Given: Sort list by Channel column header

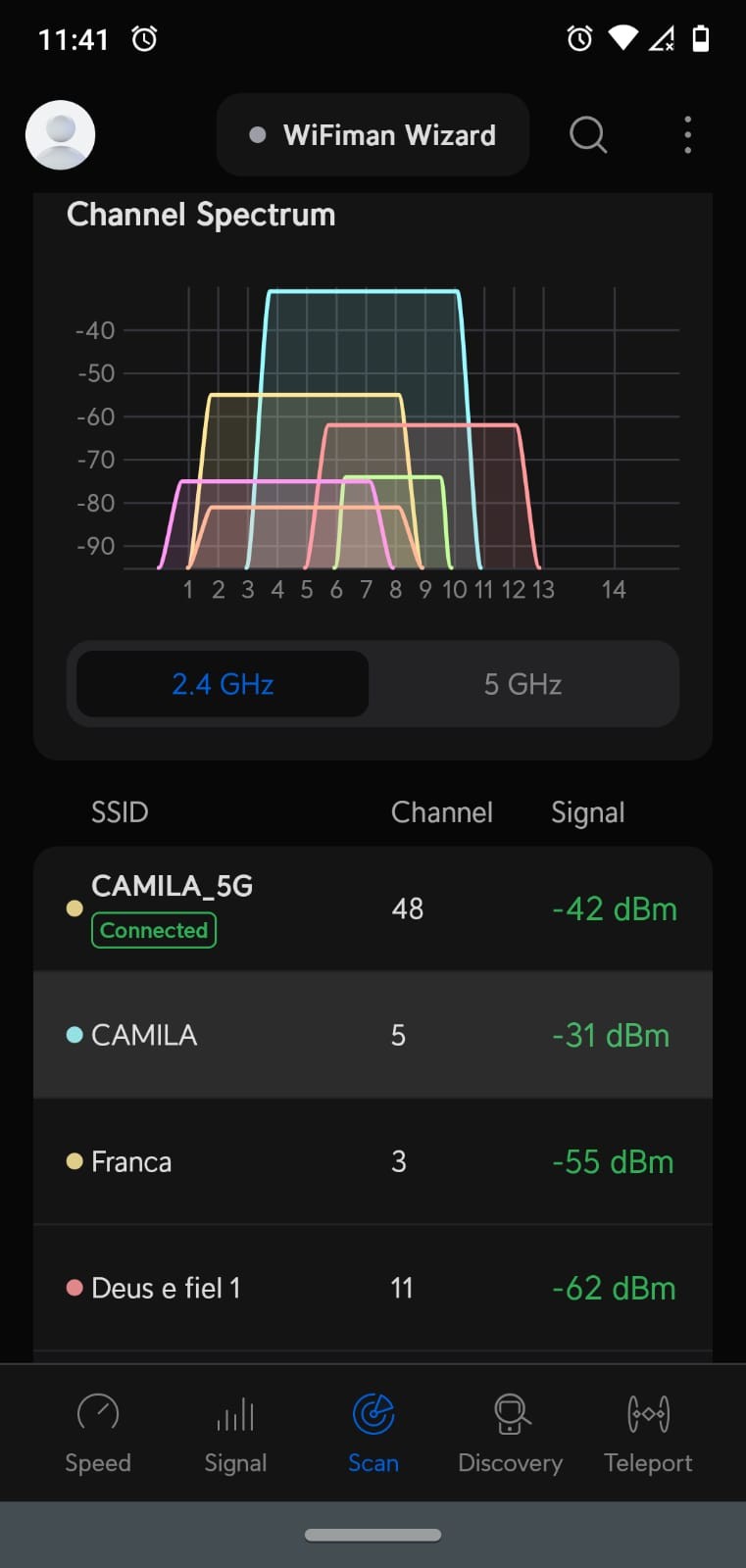Looking at the screenshot, I should 441,812.
